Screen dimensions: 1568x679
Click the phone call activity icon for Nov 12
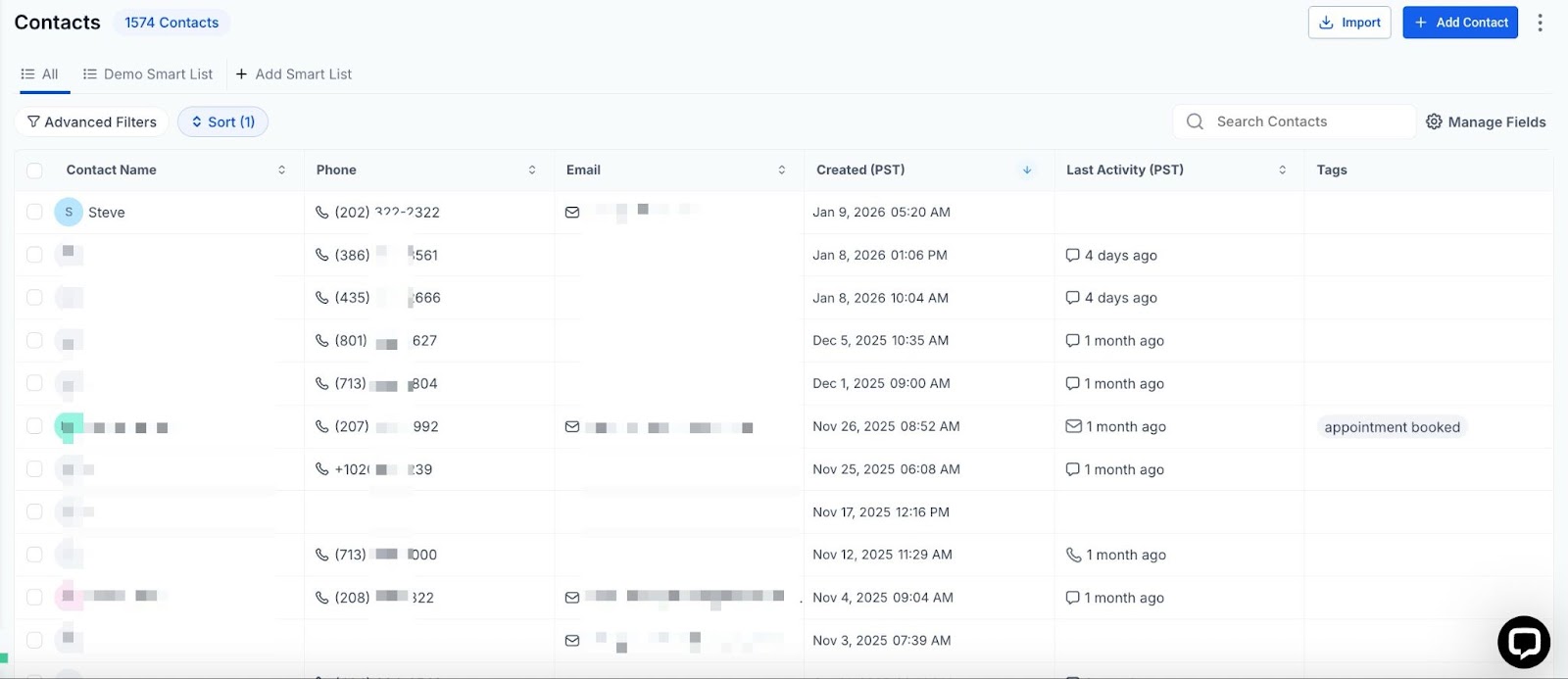click(x=1073, y=555)
